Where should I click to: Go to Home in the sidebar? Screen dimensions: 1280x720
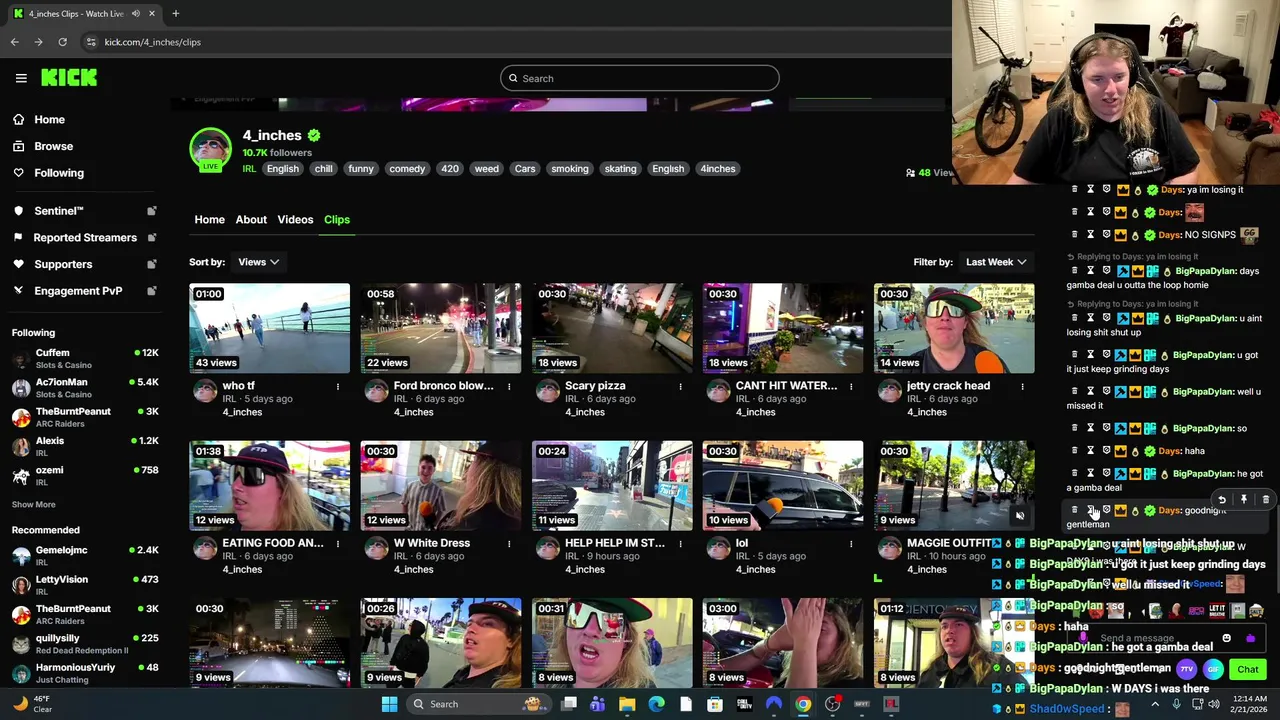click(49, 119)
